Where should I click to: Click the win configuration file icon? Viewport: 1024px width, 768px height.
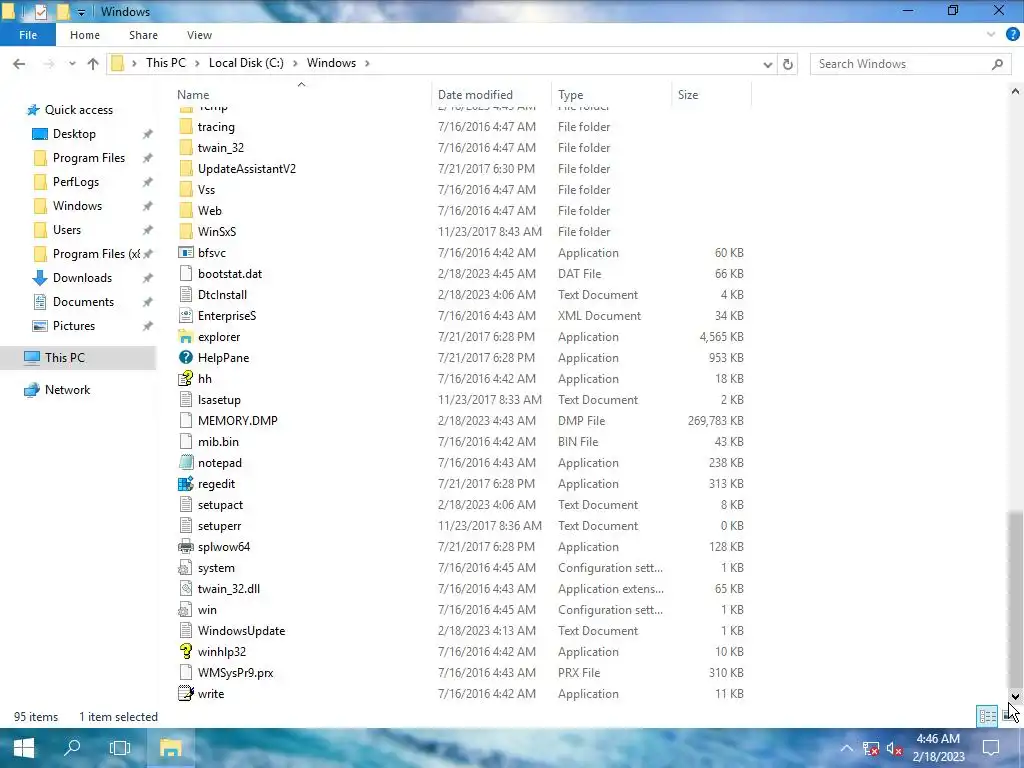(185, 610)
